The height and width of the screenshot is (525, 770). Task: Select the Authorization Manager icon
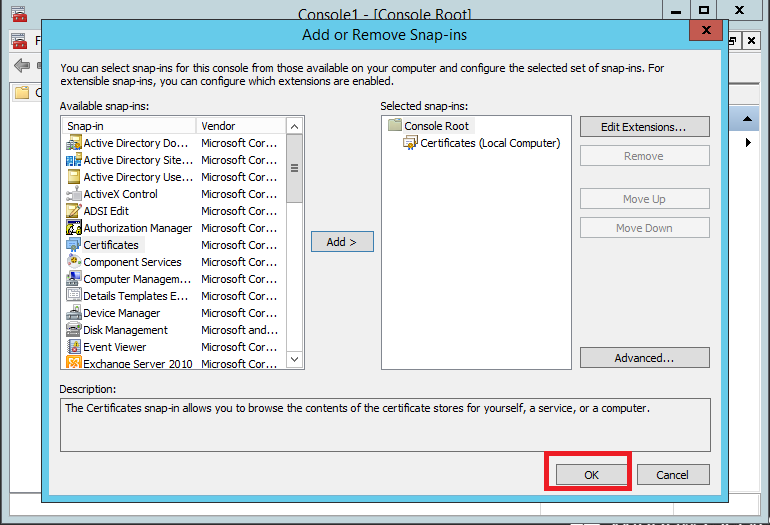pos(73,228)
